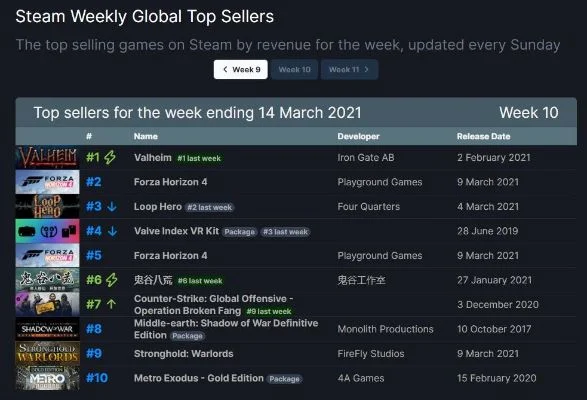Click the lightning bolt icon beside #6

coord(112,280)
